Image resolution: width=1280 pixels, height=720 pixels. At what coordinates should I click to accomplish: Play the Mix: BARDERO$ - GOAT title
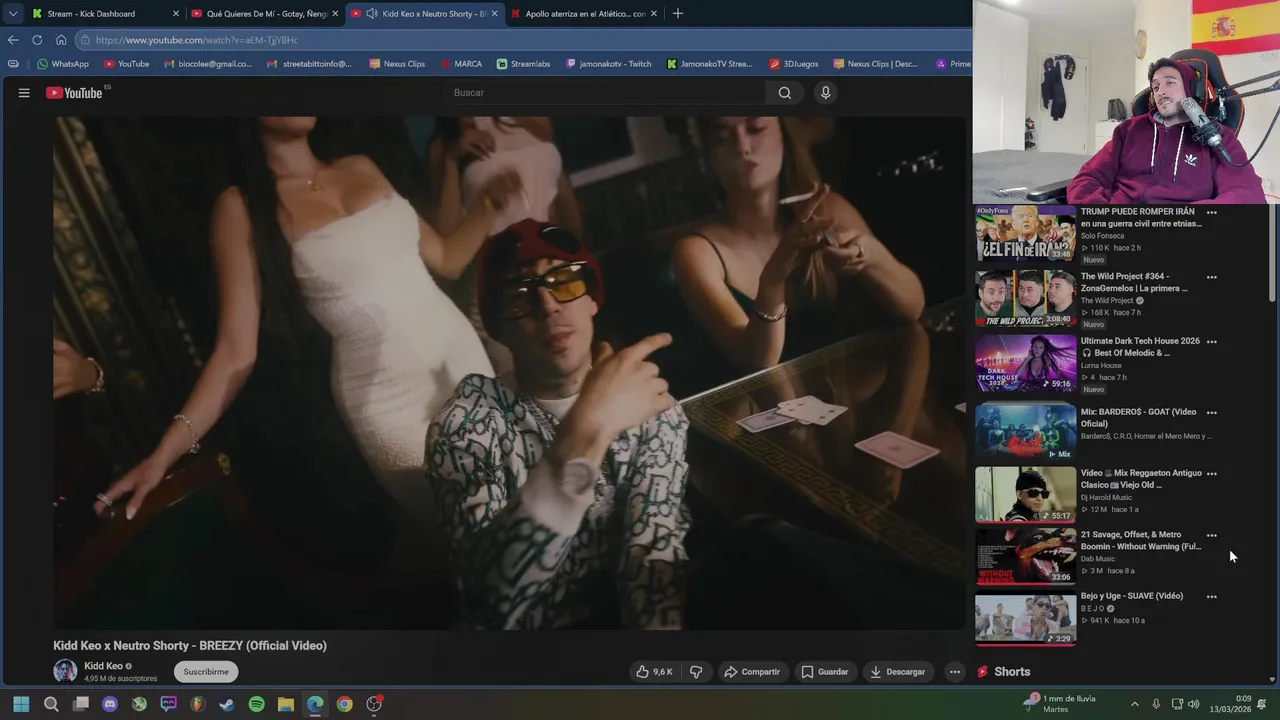1138,418
